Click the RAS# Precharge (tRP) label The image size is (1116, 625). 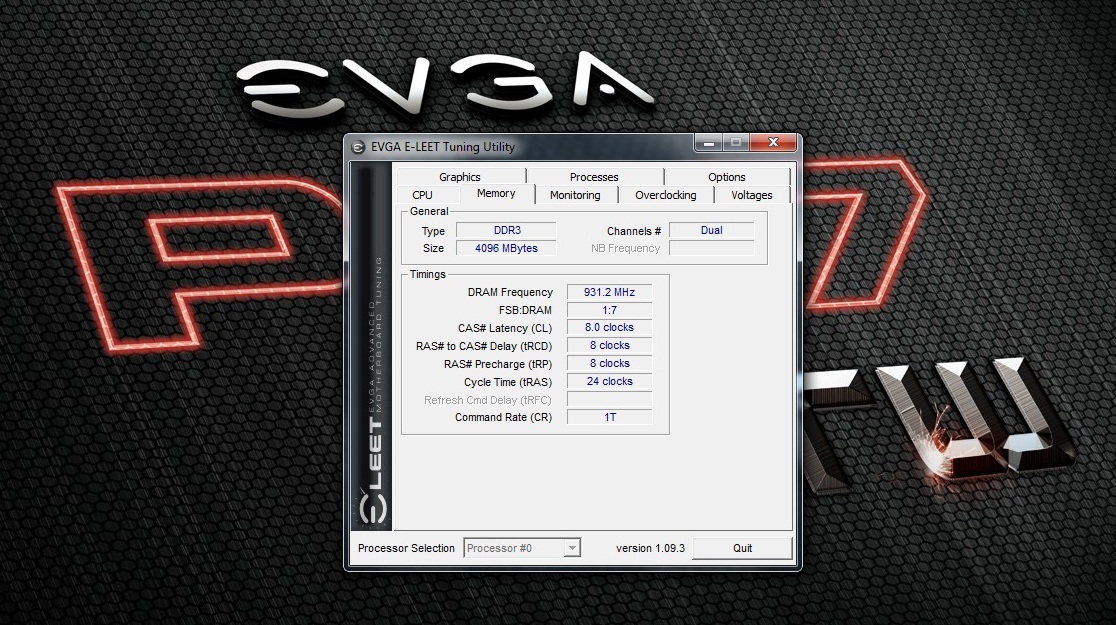(498, 364)
